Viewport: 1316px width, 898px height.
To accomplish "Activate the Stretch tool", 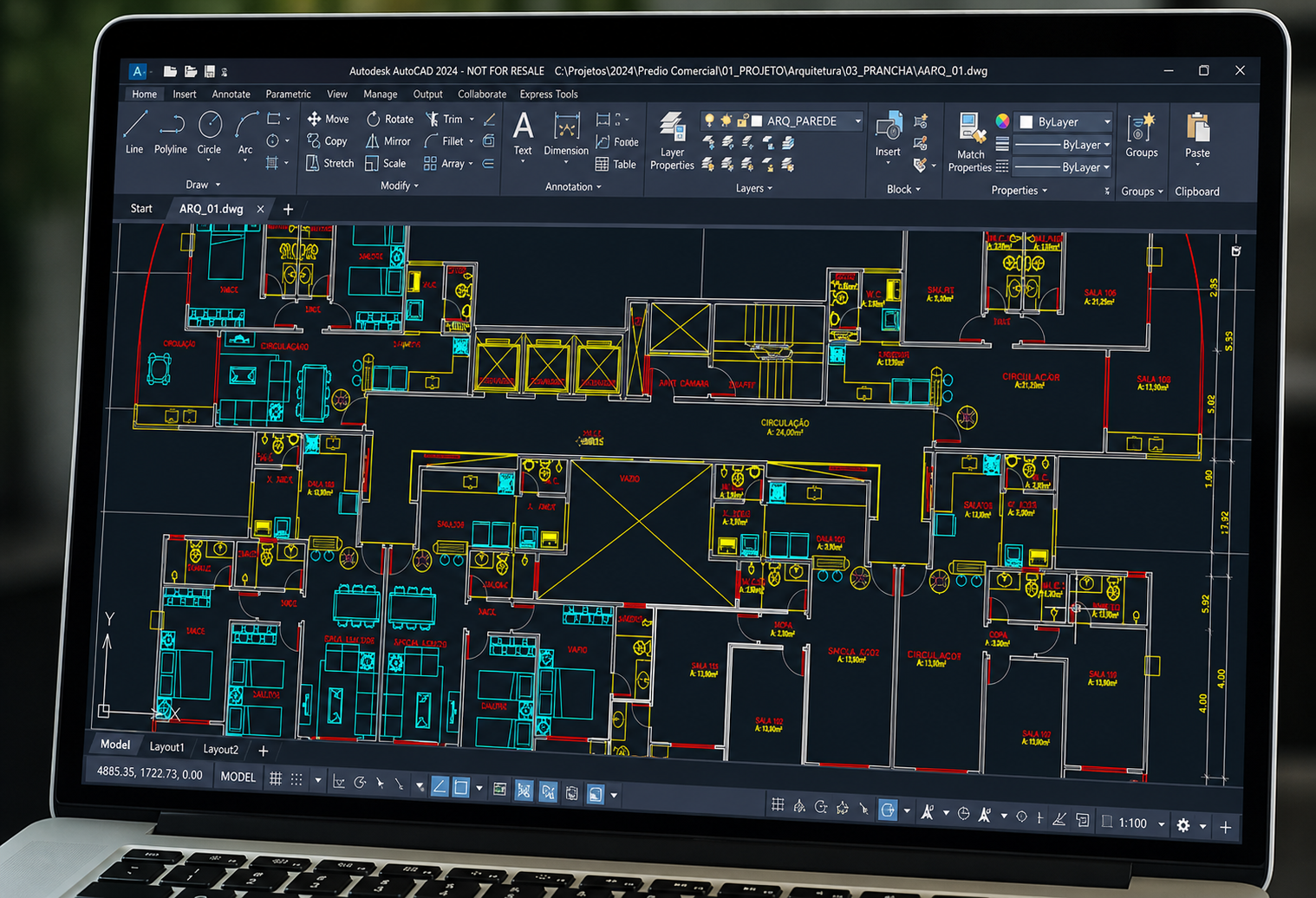I will click(330, 163).
